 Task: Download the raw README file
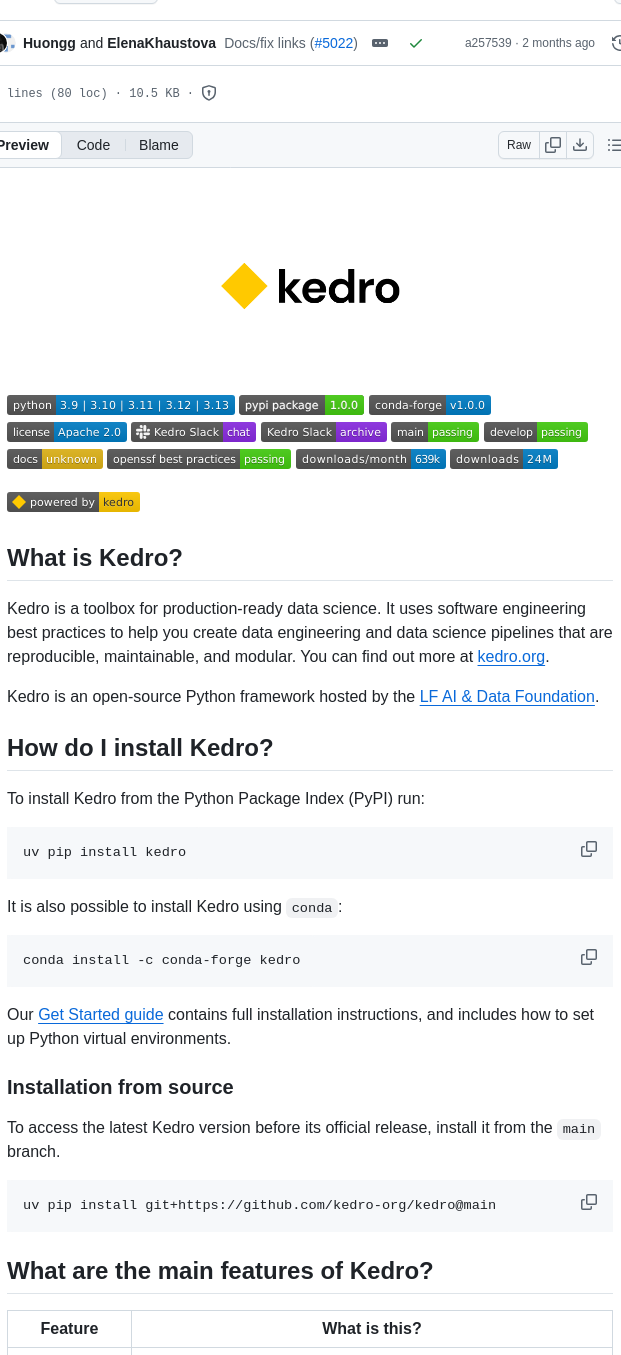pos(580,145)
